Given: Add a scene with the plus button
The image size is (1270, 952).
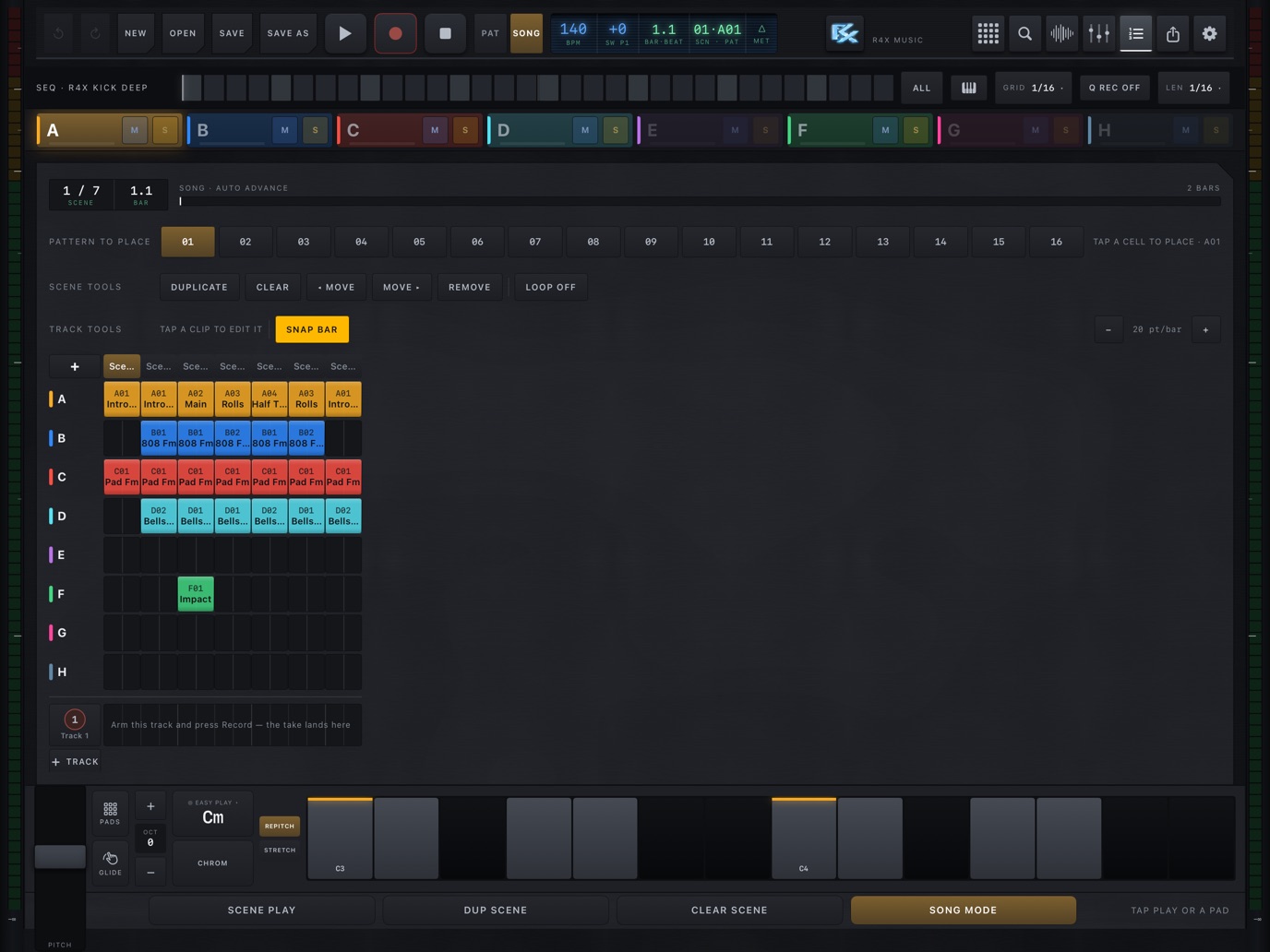Looking at the screenshot, I should click(75, 366).
